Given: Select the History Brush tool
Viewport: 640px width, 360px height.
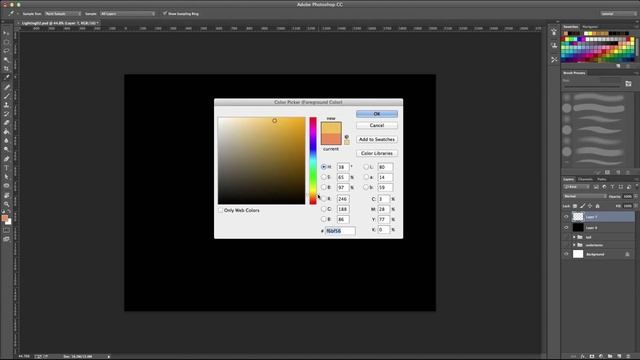Looking at the screenshot, I should (6, 114).
